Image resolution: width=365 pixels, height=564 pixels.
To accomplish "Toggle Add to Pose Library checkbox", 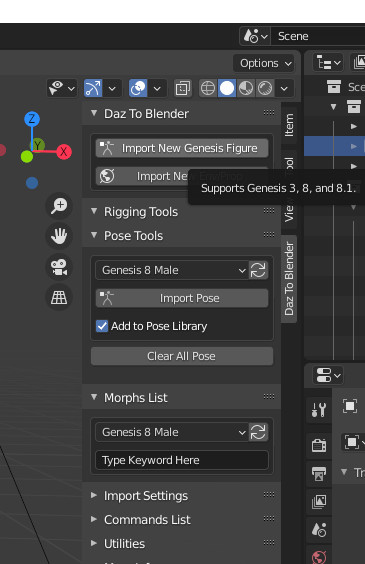I will [102, 326].
